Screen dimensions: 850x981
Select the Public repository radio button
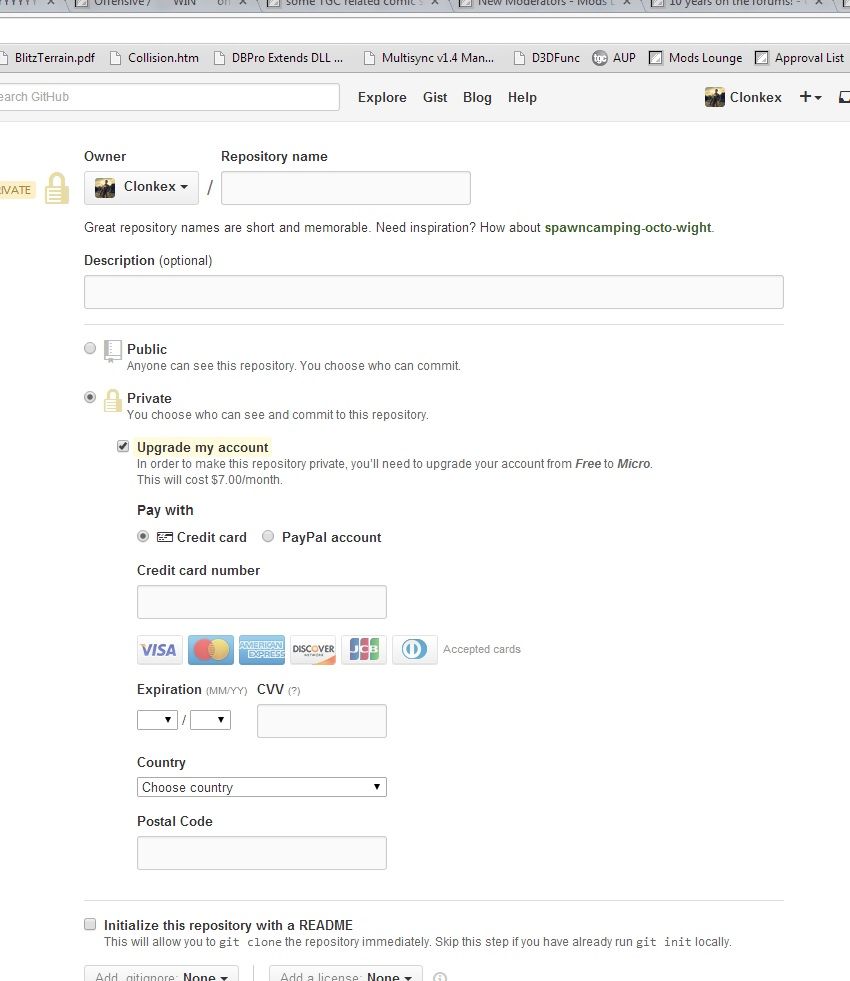pos(90,348)
